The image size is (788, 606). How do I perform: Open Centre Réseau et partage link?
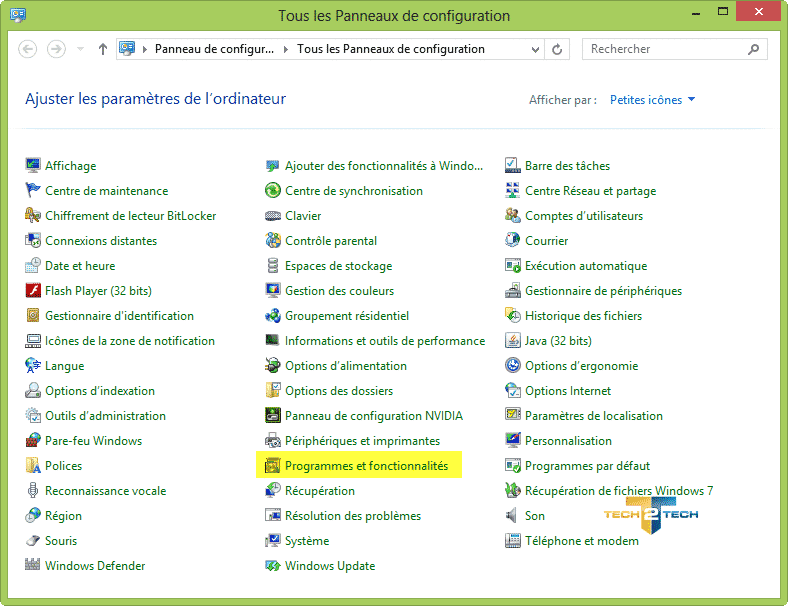pos(590,191)
